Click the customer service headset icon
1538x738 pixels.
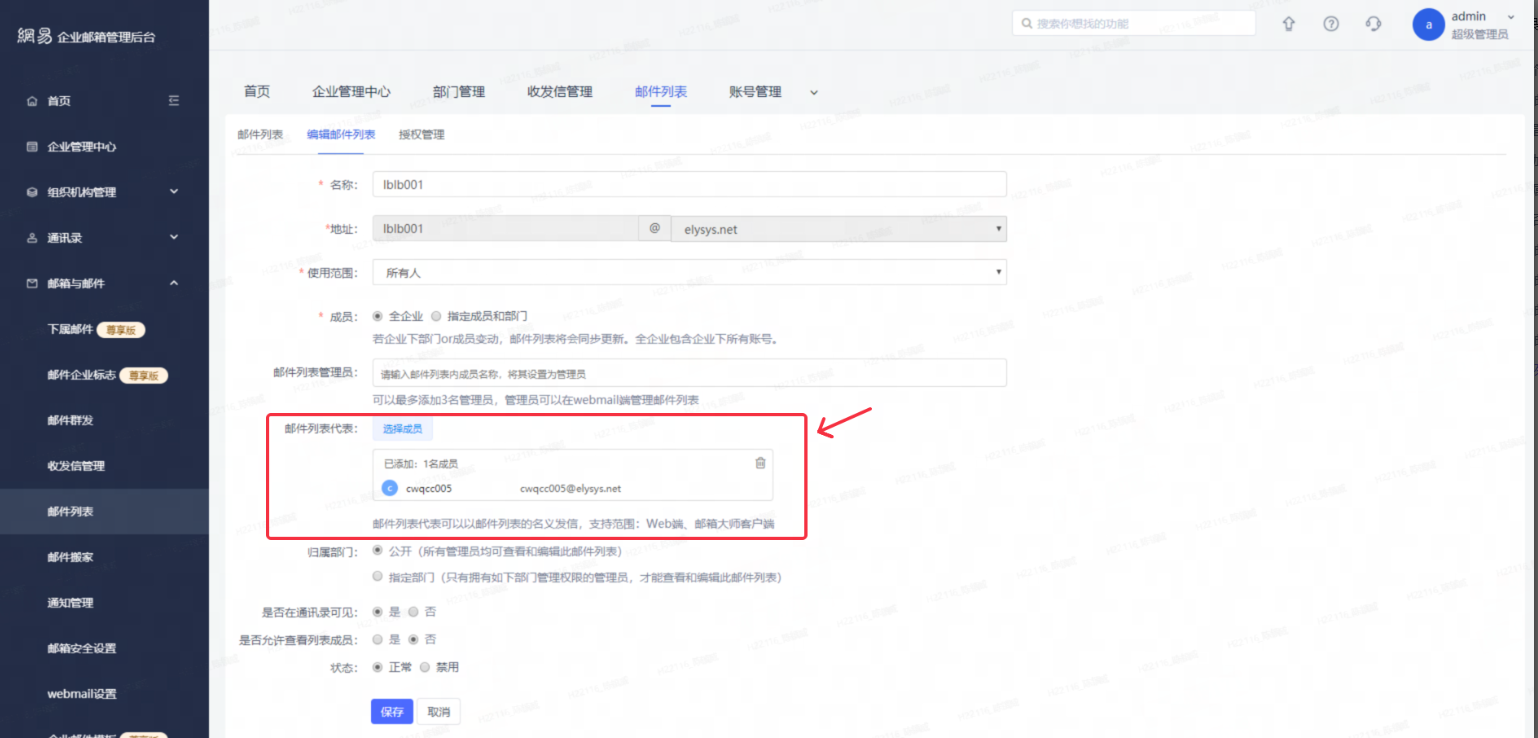[x=1374, y=24]
